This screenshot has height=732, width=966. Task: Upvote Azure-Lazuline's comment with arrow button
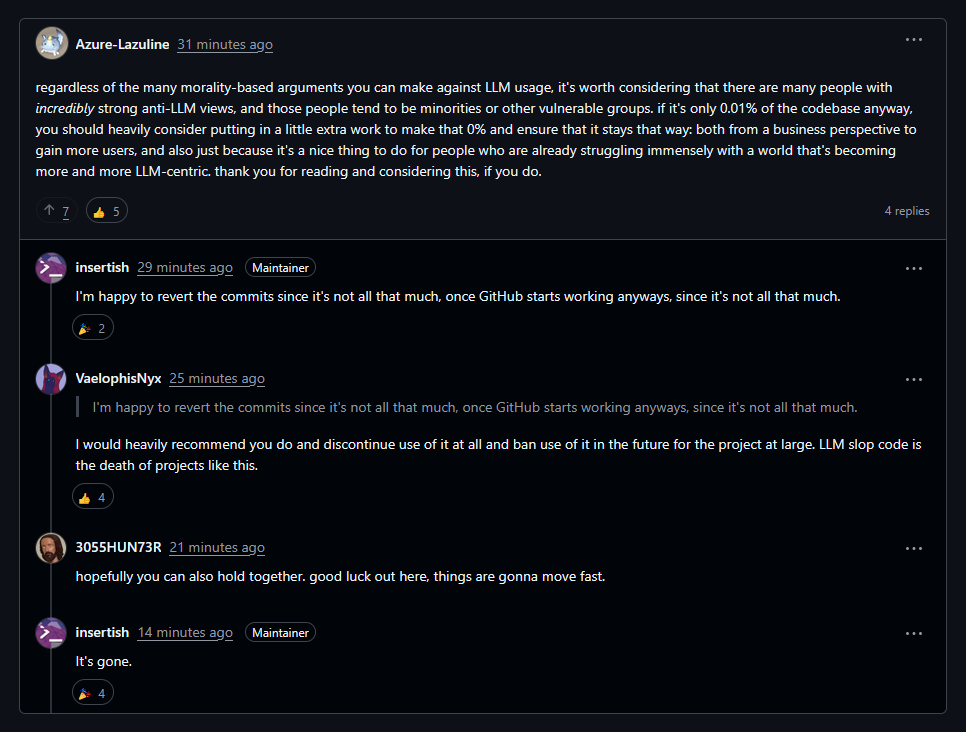pos(56,211)
